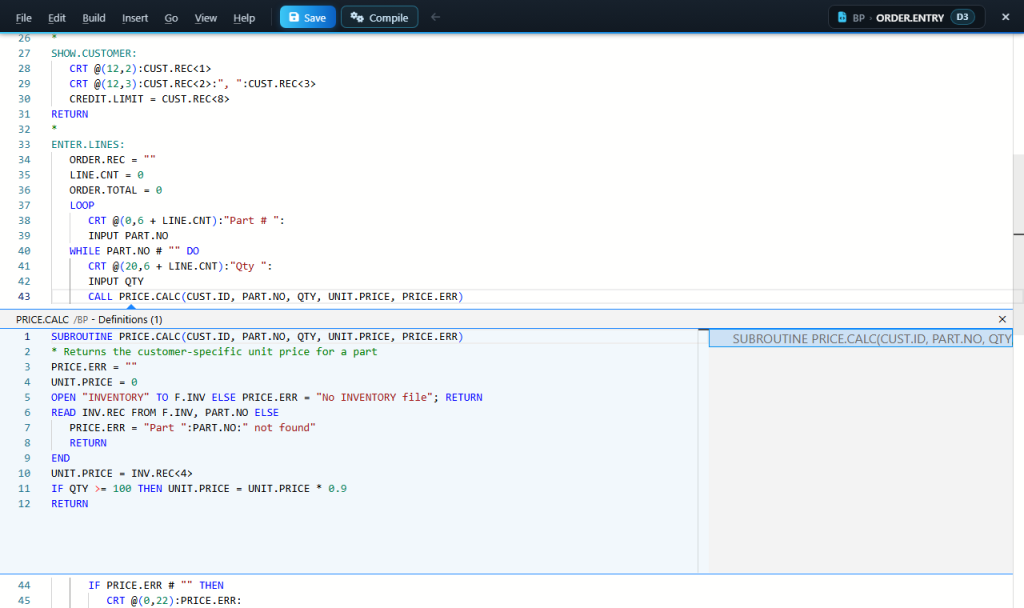Close the PRICE.CALC definitions peek panel

tap(1002, 319)
